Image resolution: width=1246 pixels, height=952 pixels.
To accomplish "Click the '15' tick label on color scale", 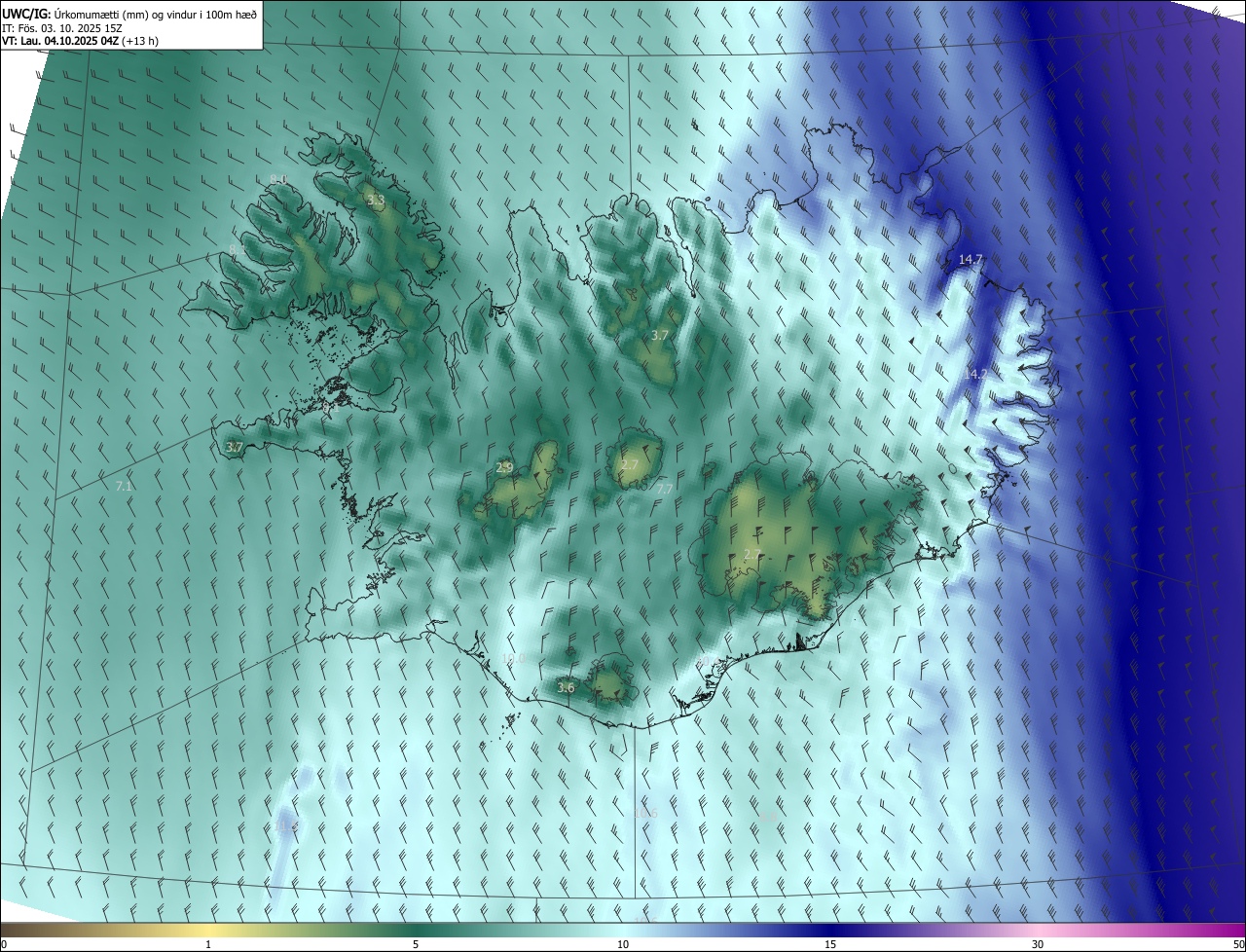I will (830, 944).
